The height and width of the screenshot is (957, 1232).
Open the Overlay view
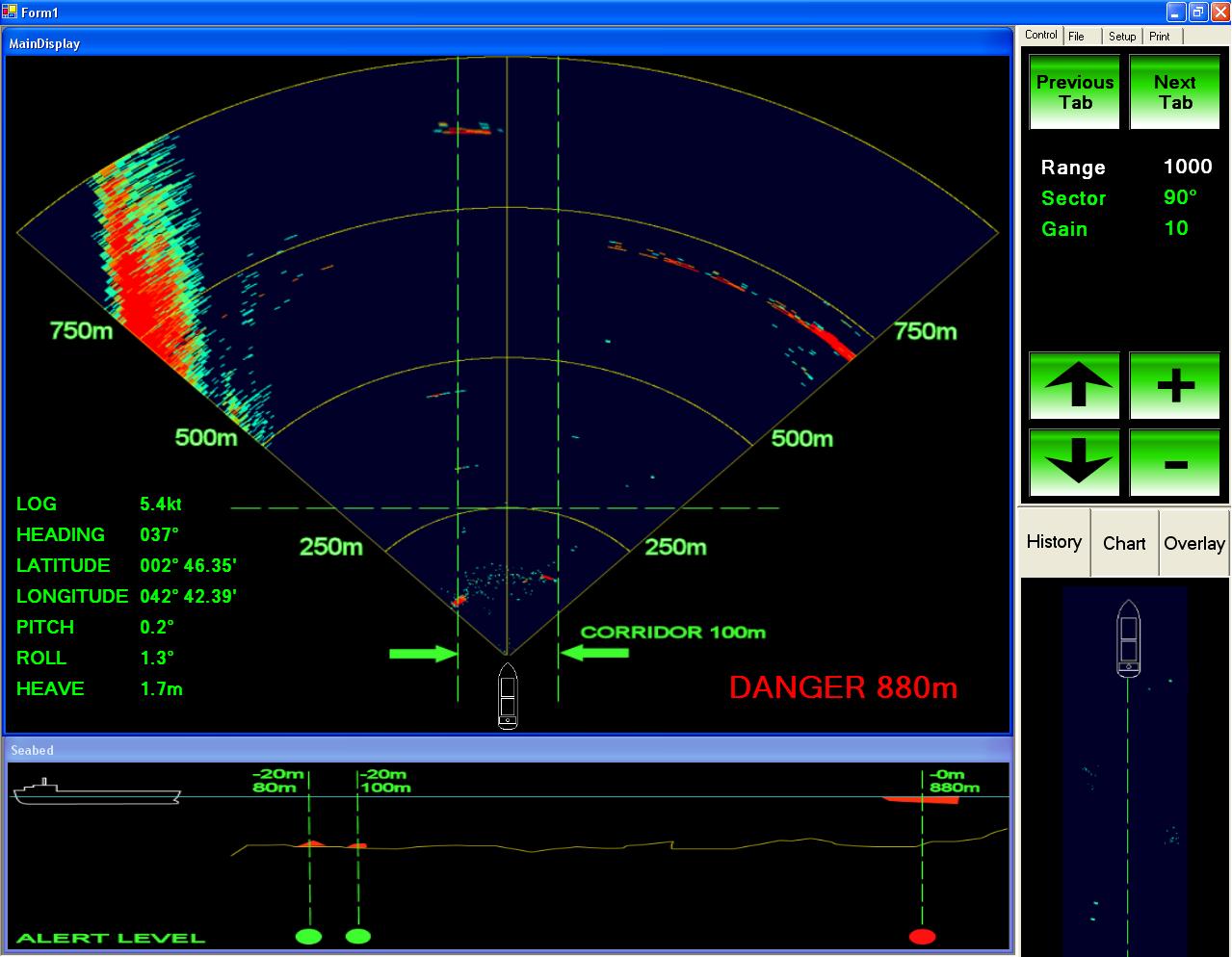[1194, 543]
